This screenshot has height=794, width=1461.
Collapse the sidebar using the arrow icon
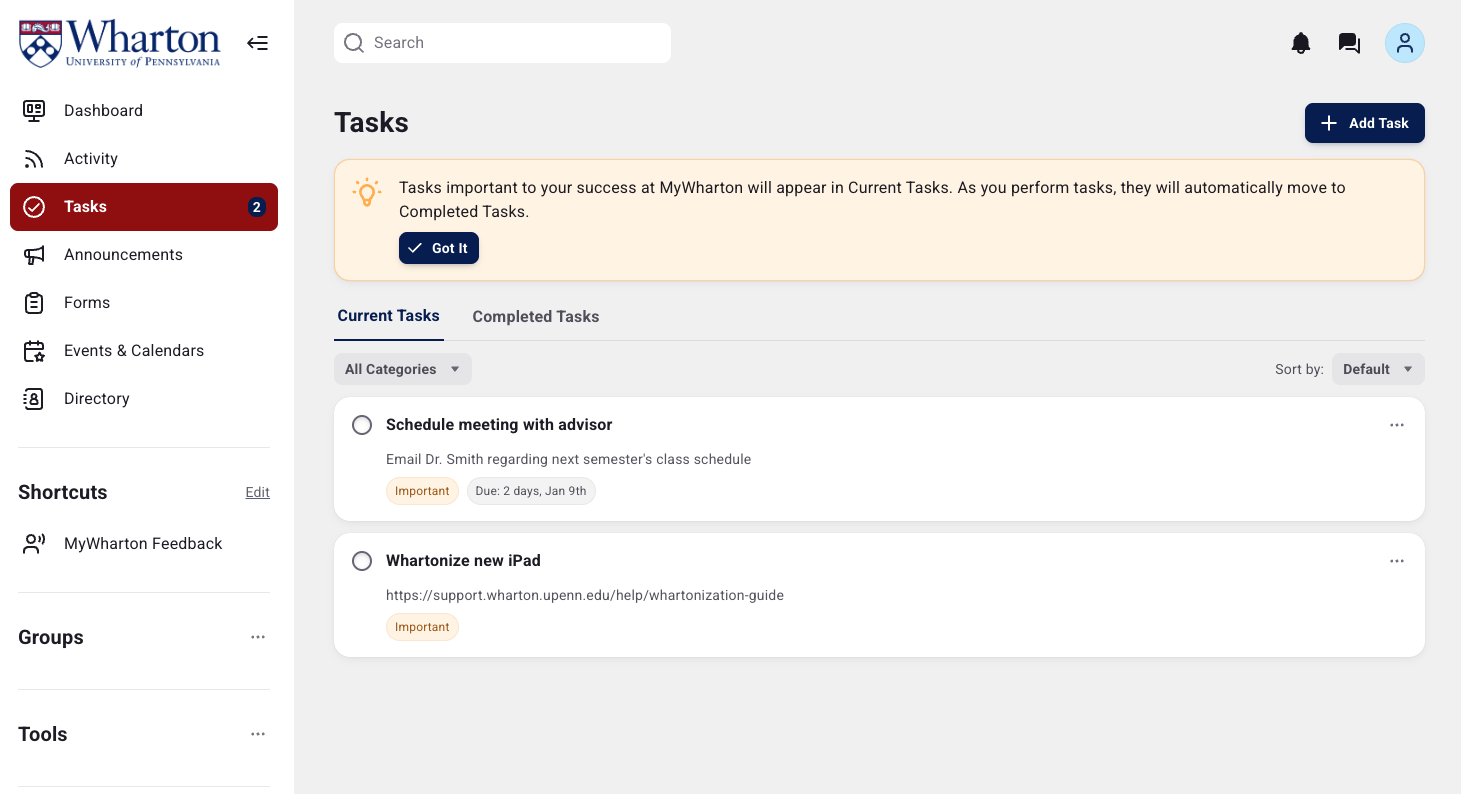(257, 43)
